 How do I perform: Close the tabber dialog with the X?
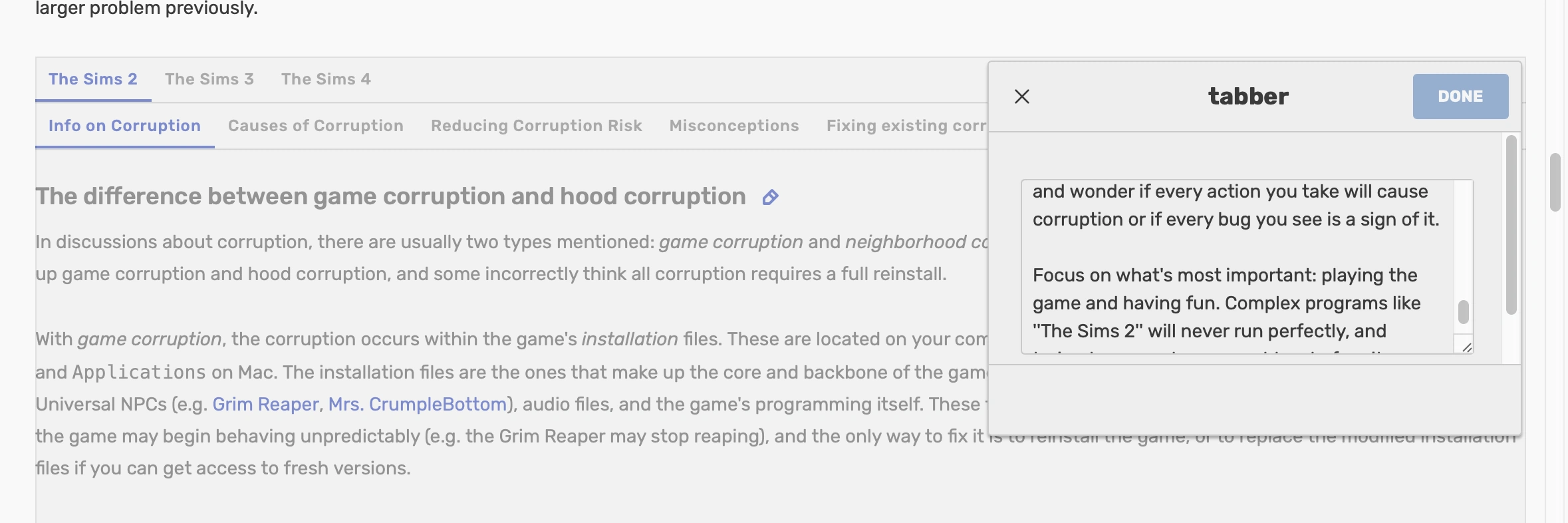(x=1022, y=97)
